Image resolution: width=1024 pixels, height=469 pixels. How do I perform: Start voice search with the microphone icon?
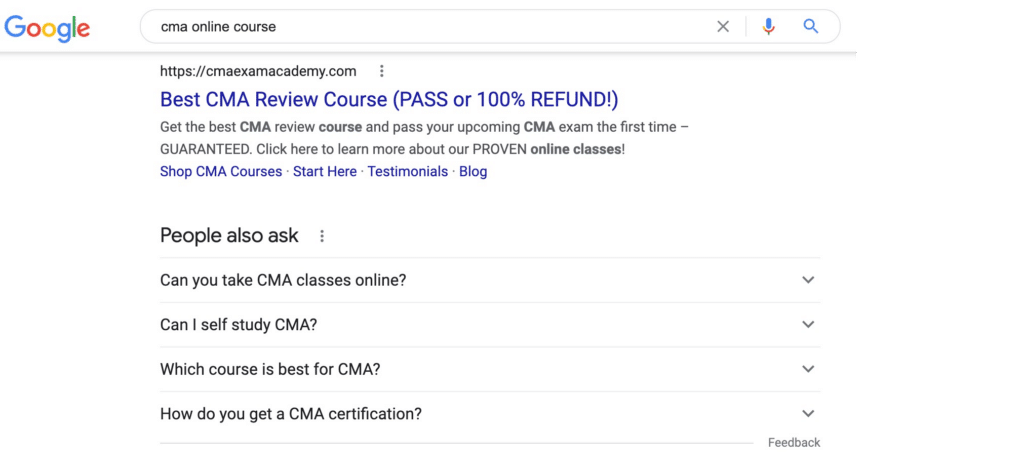click(x=769, y=27)
